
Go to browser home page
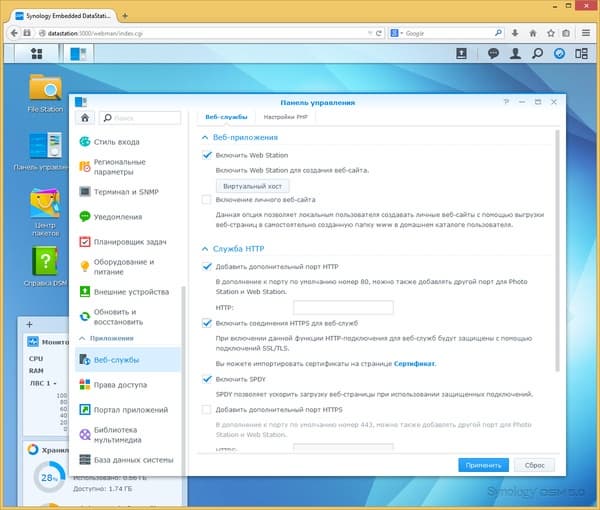coord(533,33)
